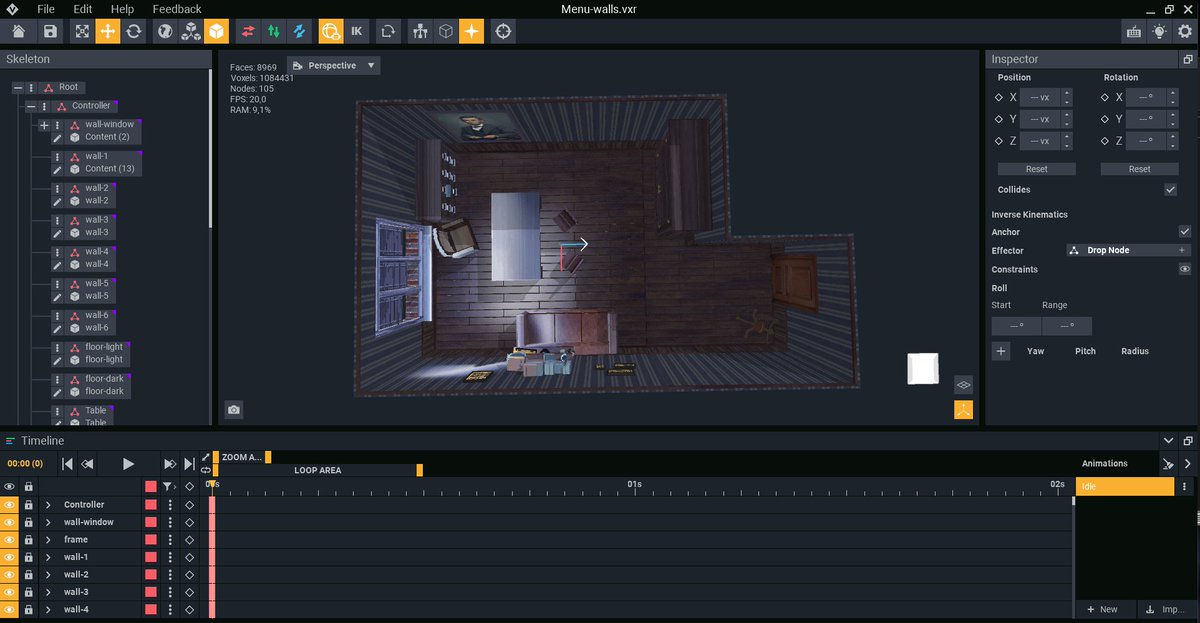1200x623 pixels.
Task: Click the Home icon in the toolbar
Action: (x=17, y=31)
